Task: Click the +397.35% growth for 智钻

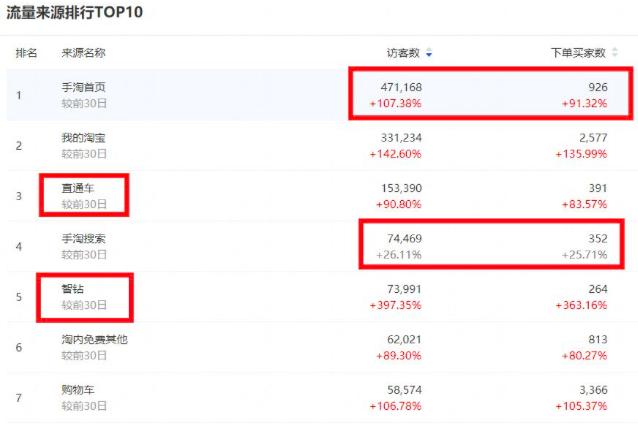Action: [395, 305]
